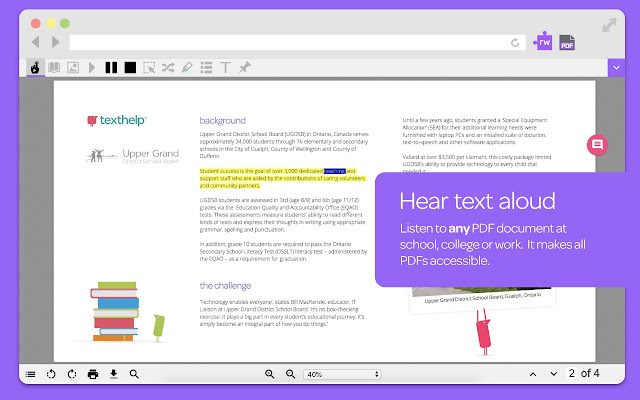Click the browser forward arrow
This screenshot has width=640, height=400.
pos(56,42)
